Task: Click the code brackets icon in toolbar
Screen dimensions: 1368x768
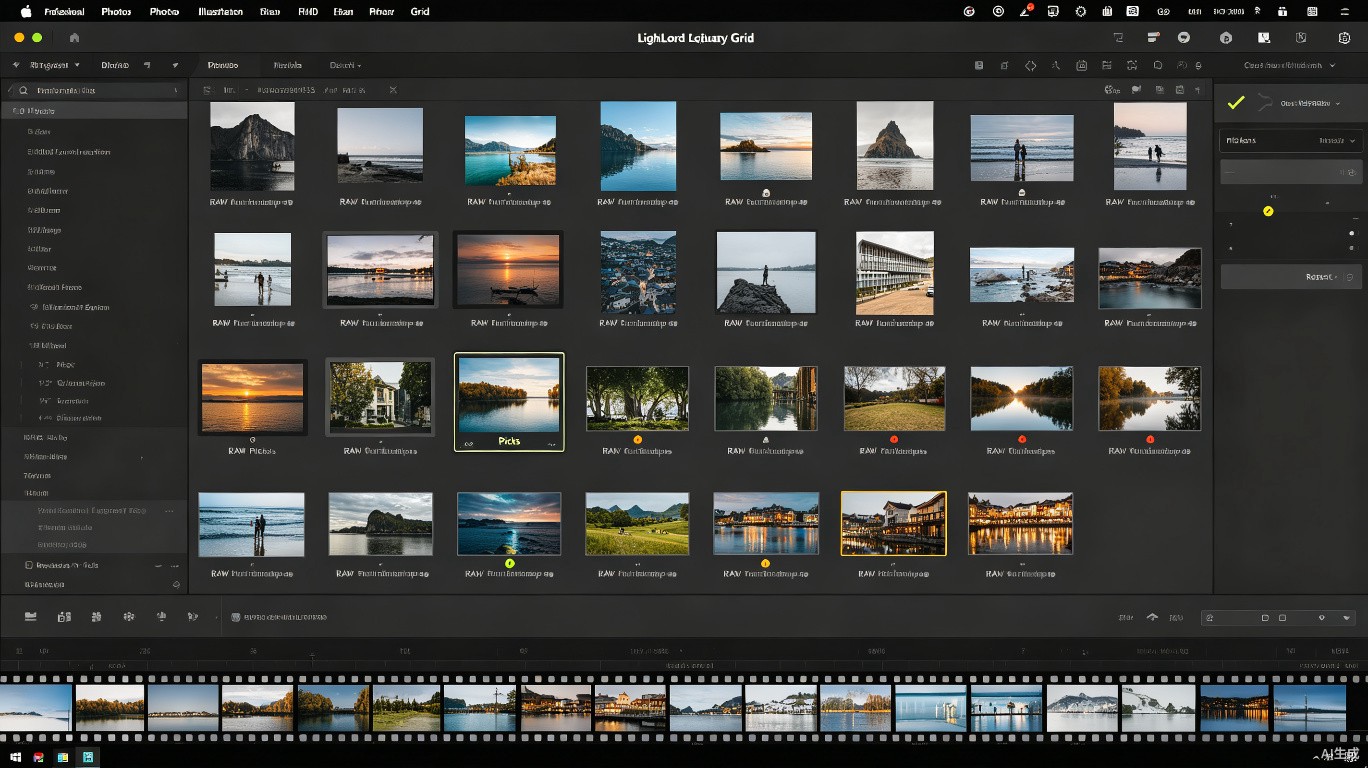Action: 1030,66
